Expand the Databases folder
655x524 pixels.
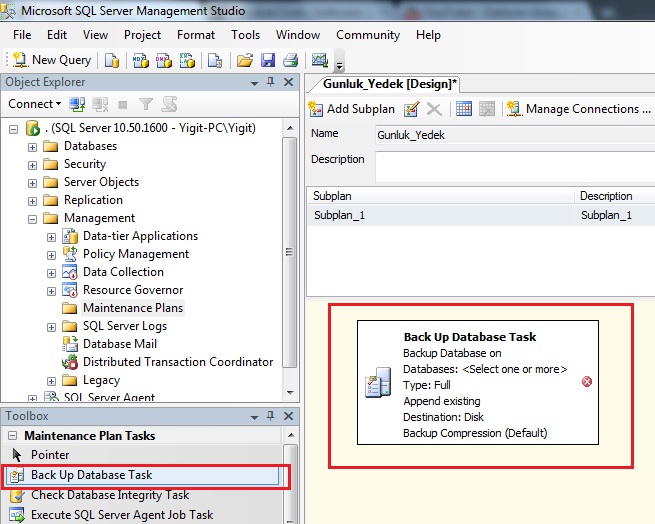pos(32,147)
